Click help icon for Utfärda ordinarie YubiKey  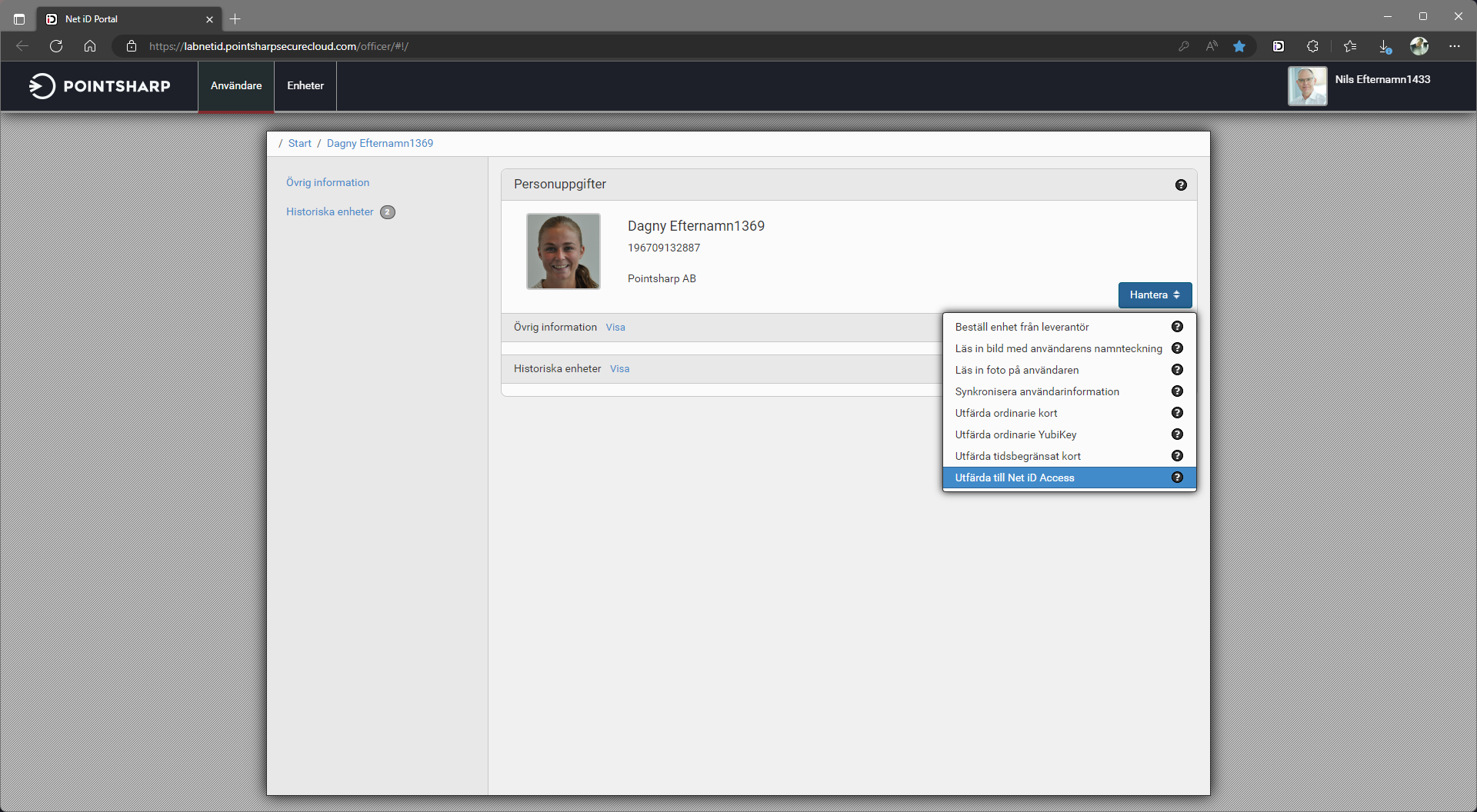(x=1177, y=434)
